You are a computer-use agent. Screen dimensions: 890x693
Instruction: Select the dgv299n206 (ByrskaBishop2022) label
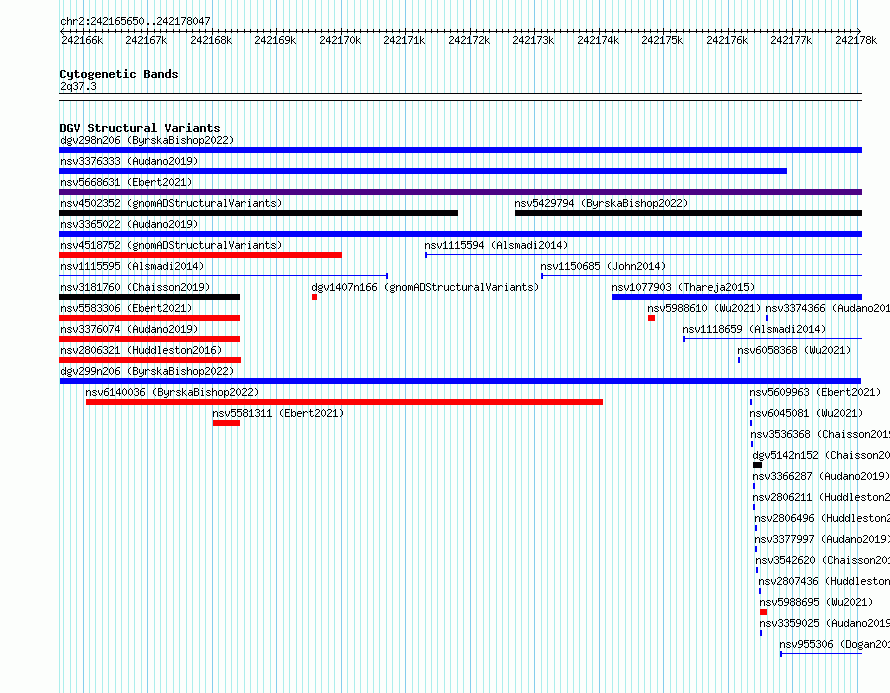pos(147,371)
